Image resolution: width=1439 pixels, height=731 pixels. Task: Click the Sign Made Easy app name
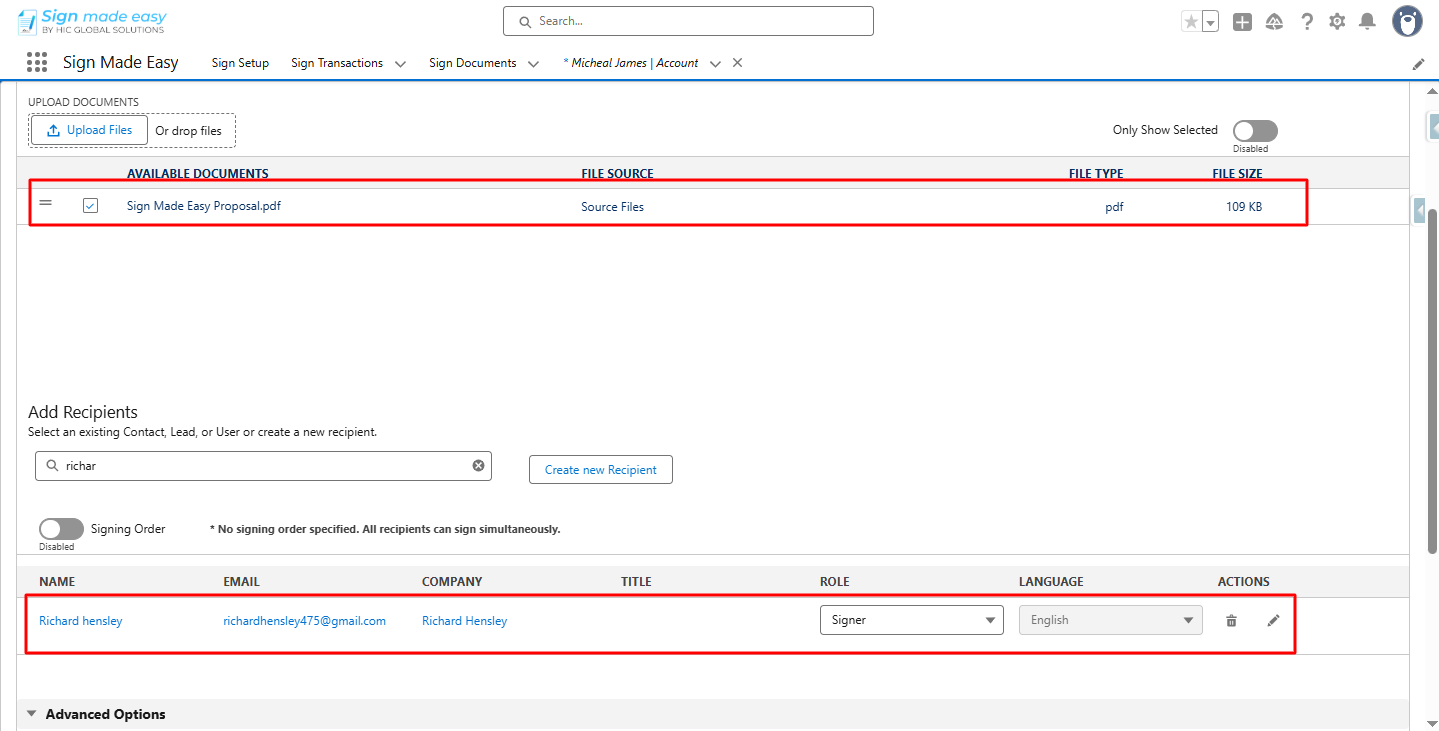pos(121,63)
